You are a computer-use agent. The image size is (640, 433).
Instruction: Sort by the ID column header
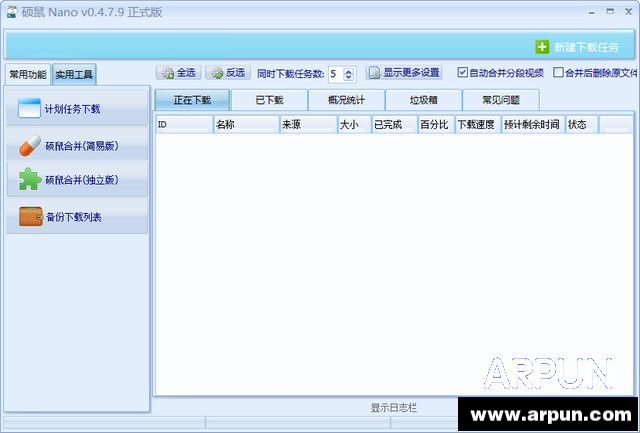tap(184, 124)
